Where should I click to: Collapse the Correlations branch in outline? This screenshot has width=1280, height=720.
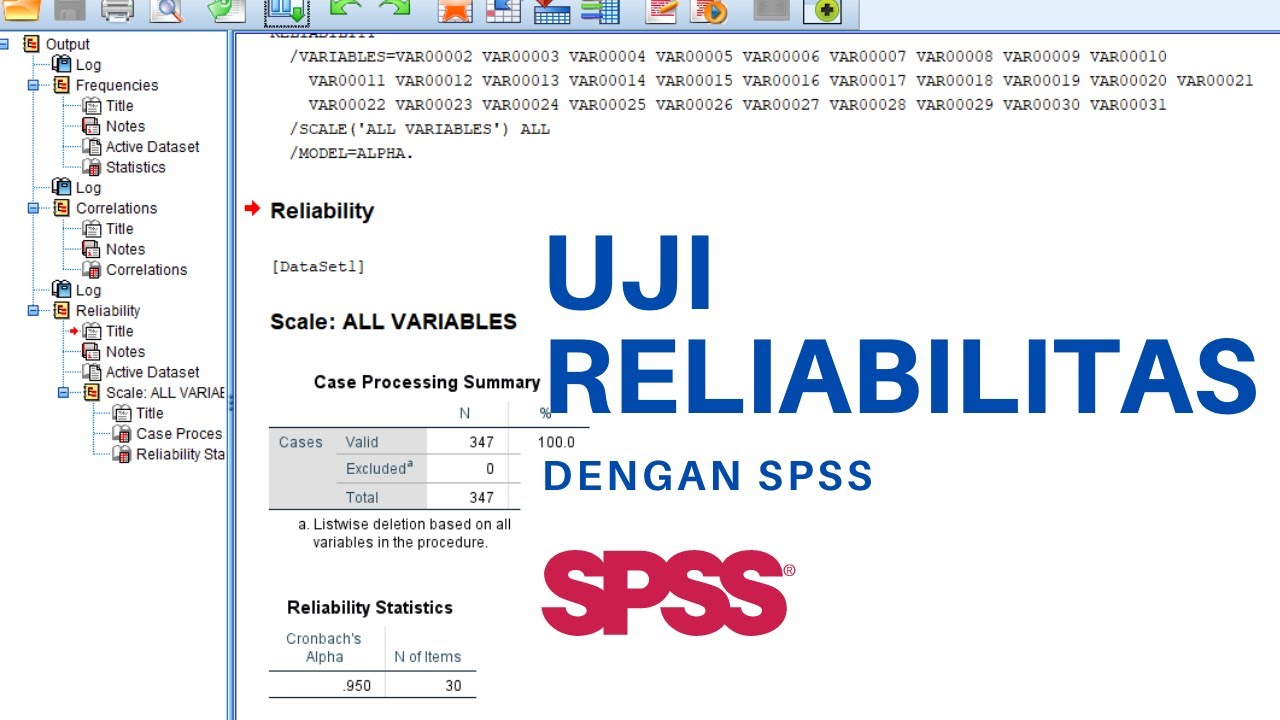pos(33,208)
